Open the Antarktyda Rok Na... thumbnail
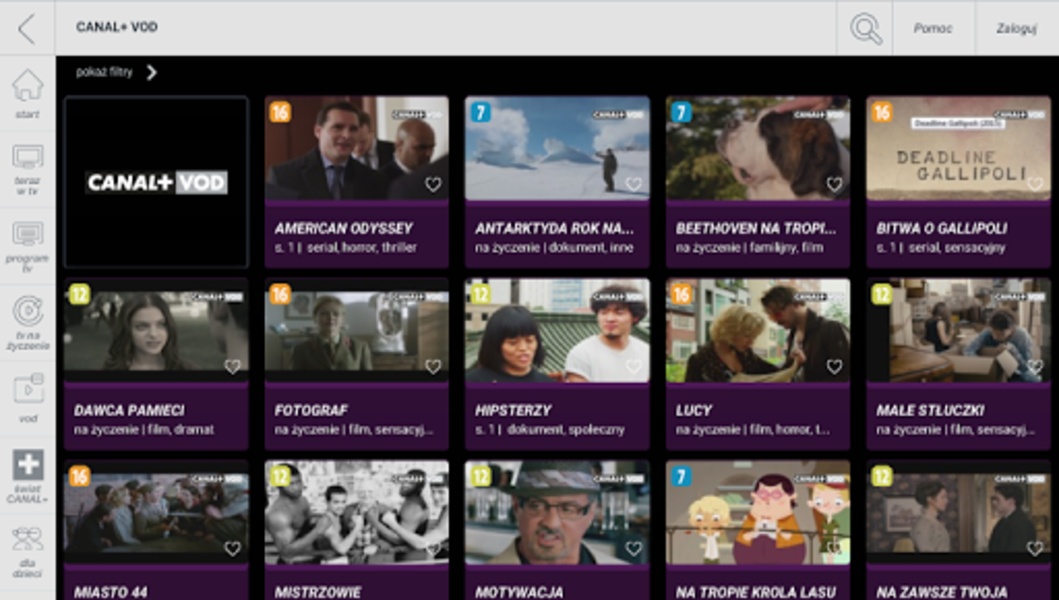Image resolution: width=1059 pixels, height=600 pixels. click(x=557, y=148)
